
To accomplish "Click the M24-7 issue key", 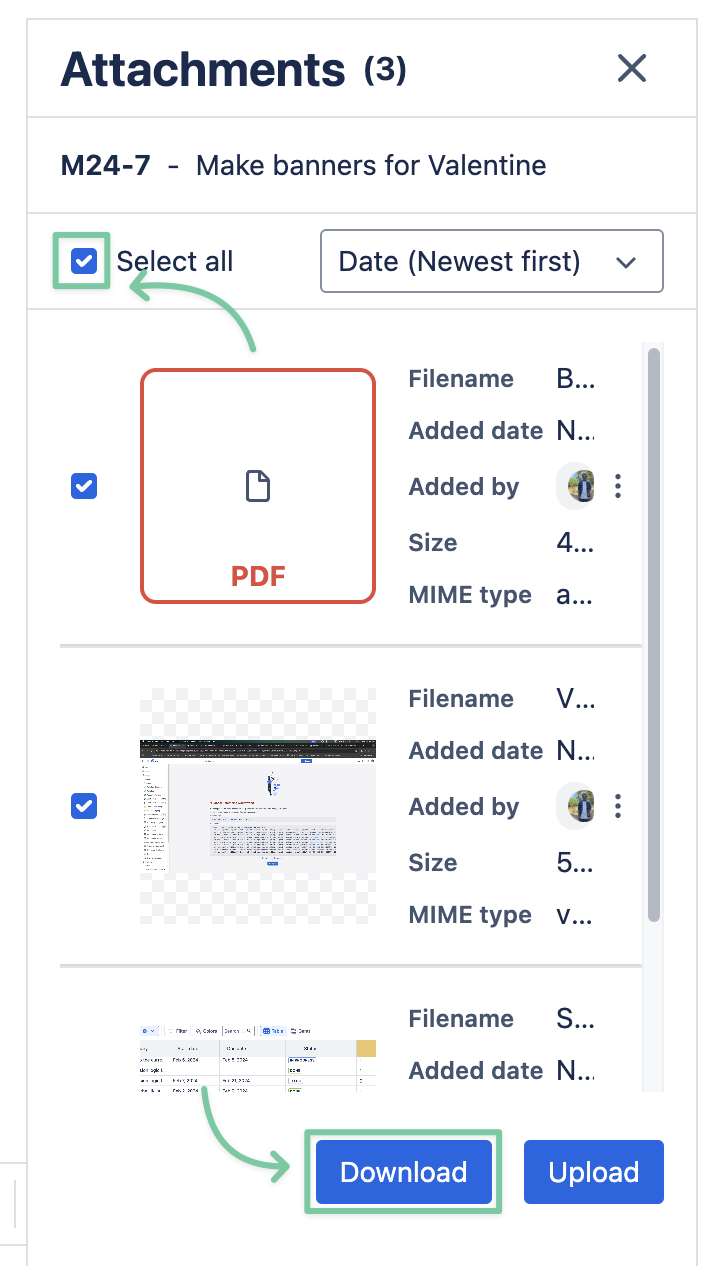I will (x=105, y=165).
